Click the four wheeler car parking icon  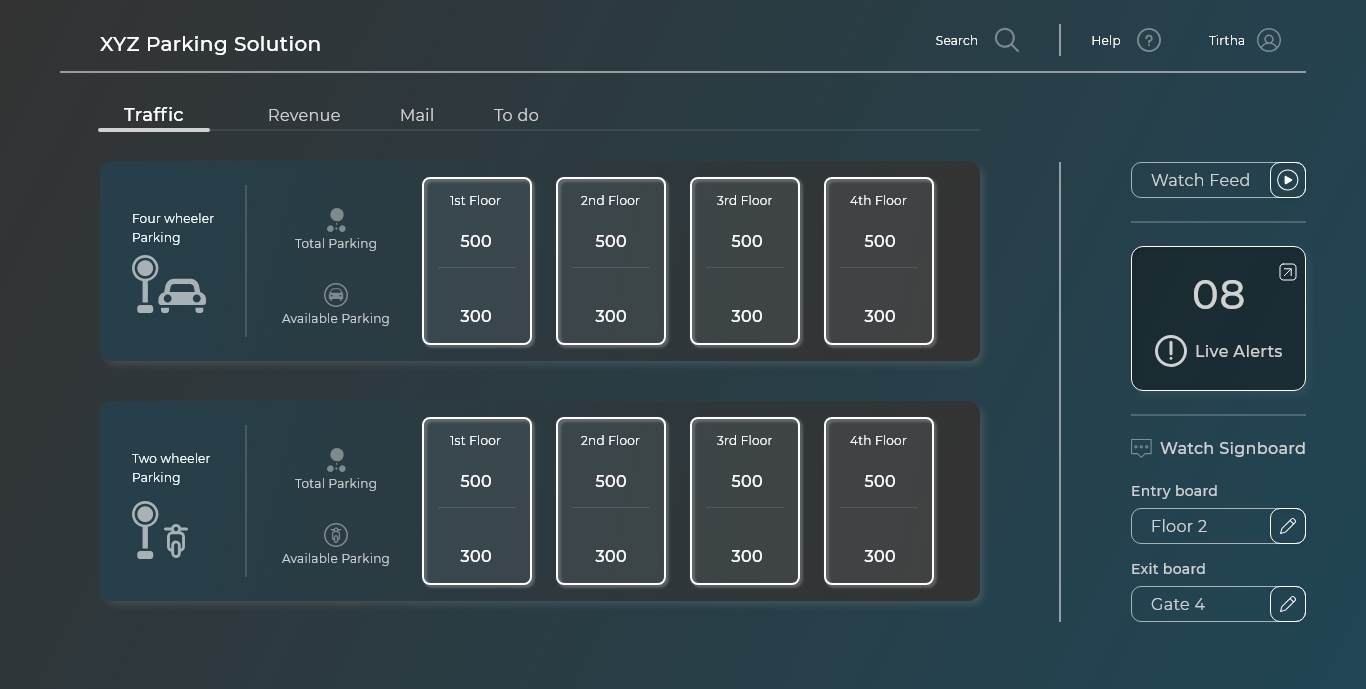169,285
